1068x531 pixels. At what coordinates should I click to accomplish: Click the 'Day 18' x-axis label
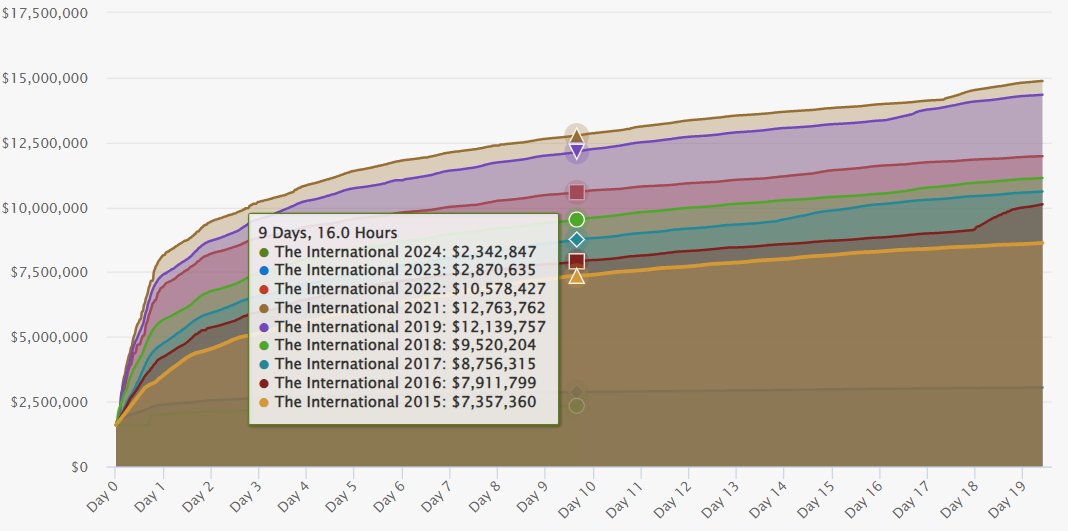click(x=957, y=498)
